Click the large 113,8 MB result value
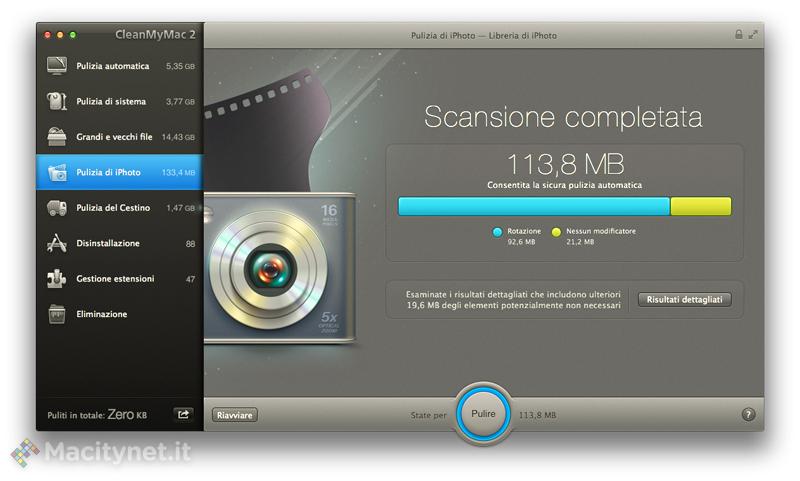This screenshot has width=800, height=481. coord(565,164)
